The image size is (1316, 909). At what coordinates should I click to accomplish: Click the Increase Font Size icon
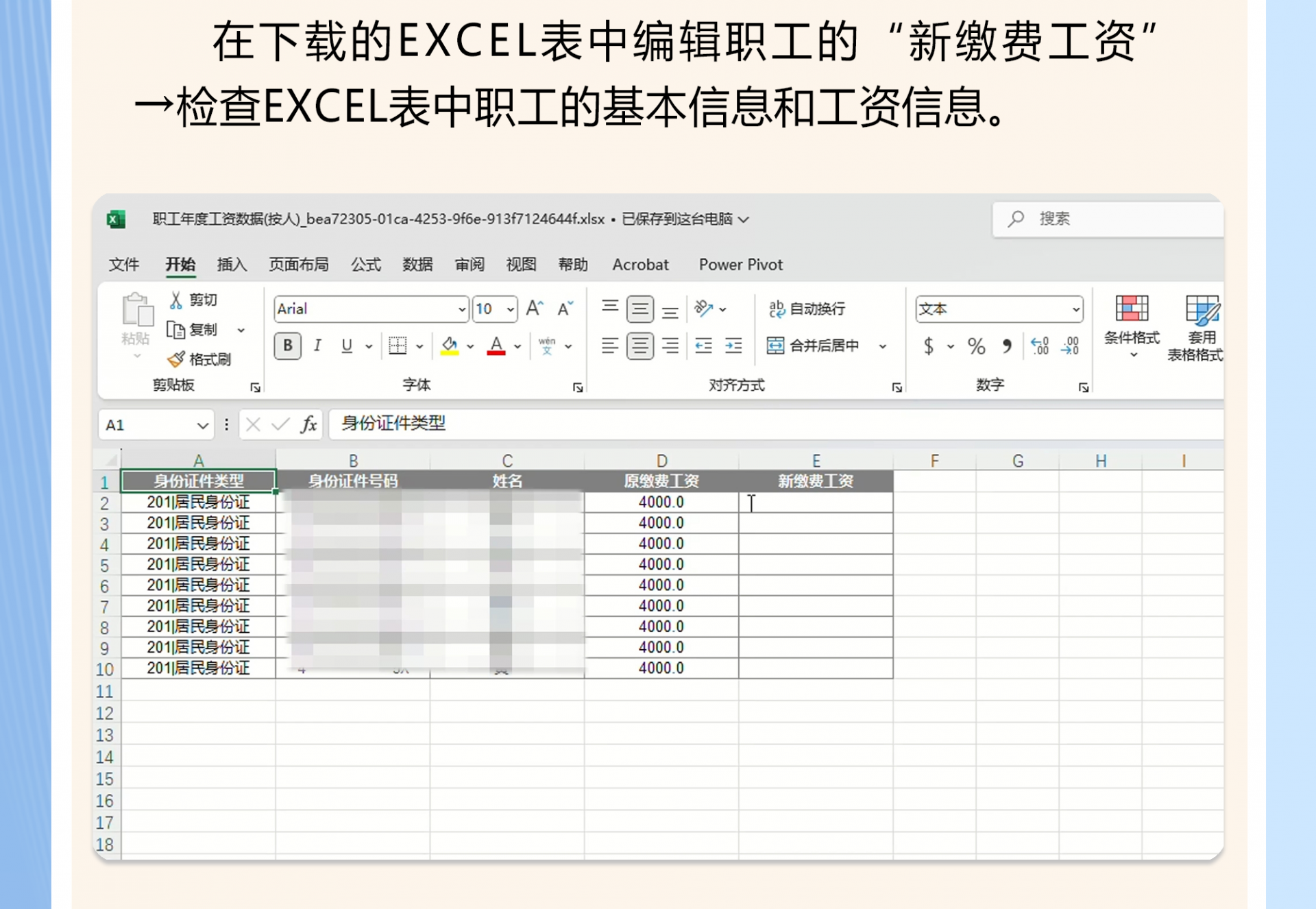(x=535, y=308)
